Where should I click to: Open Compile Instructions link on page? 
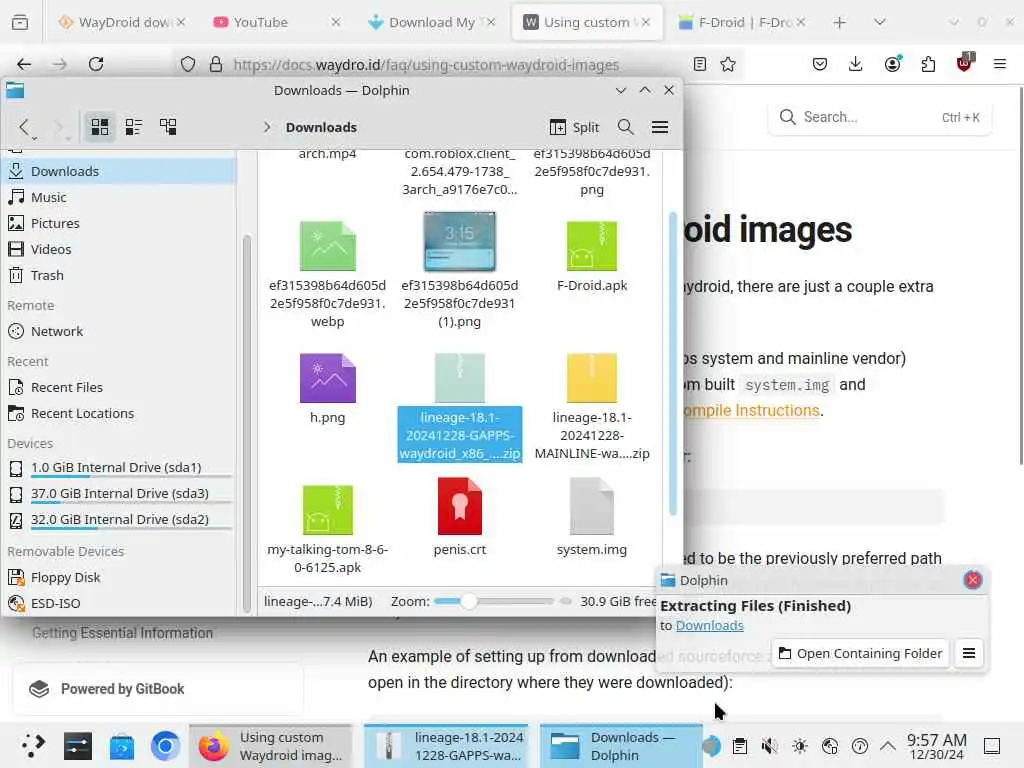pos(751,410)
